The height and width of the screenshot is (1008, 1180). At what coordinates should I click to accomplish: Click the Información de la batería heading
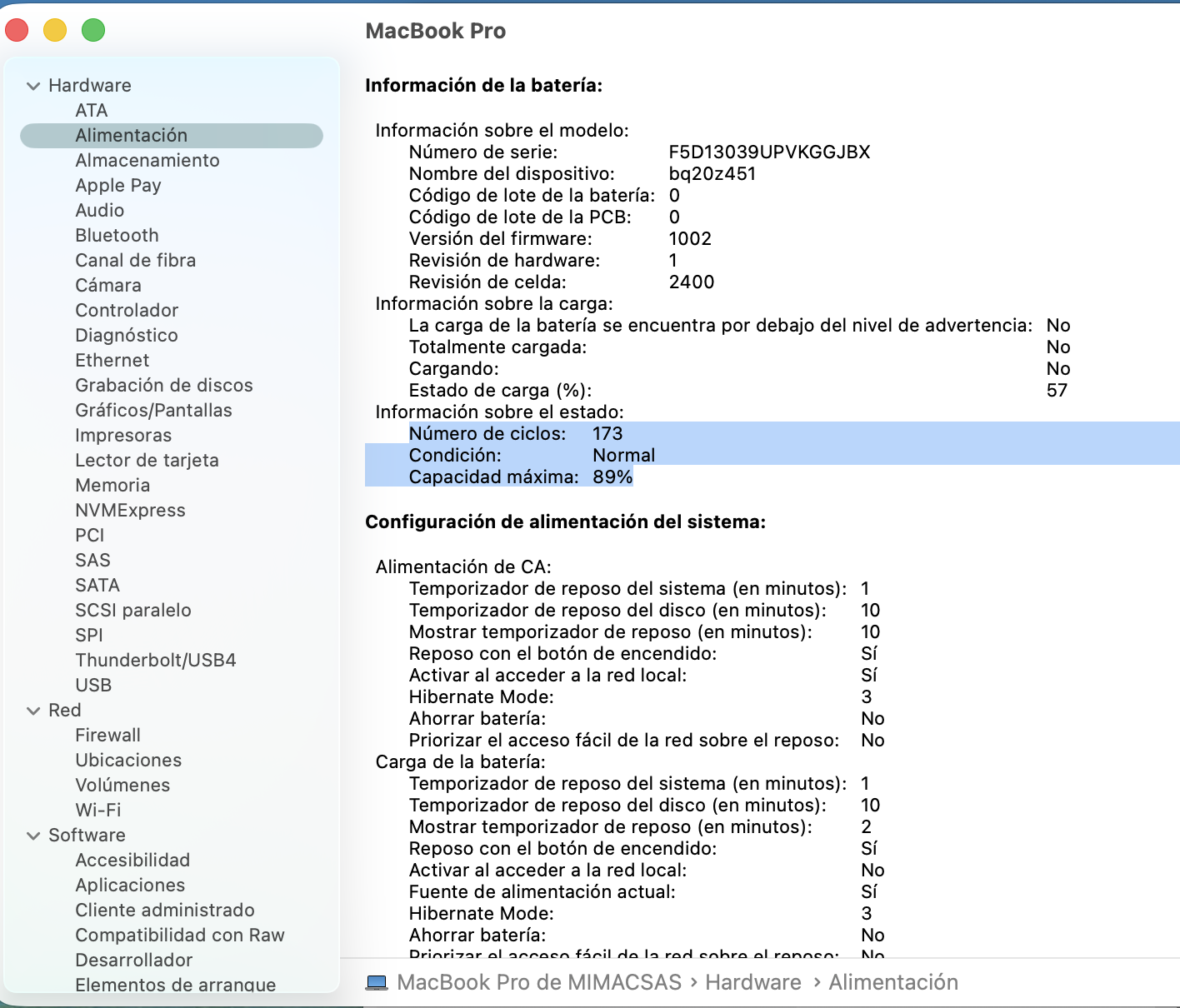[484, 86]
